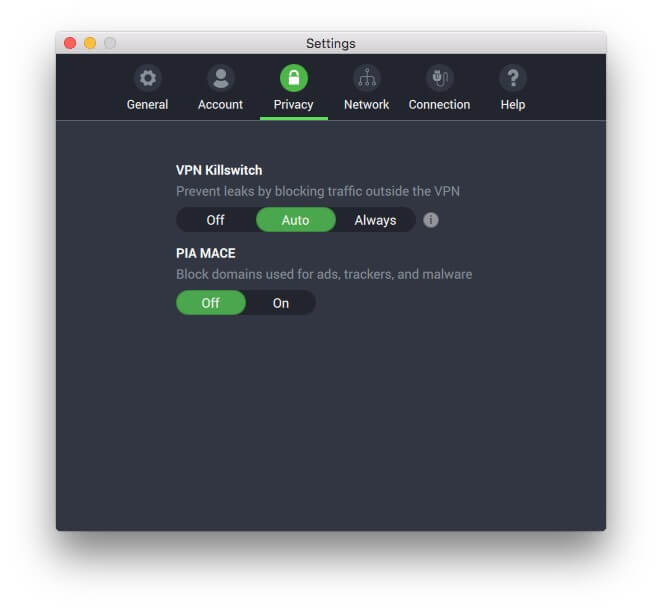Close the Settings window with red button

click(x=70, y=43)
